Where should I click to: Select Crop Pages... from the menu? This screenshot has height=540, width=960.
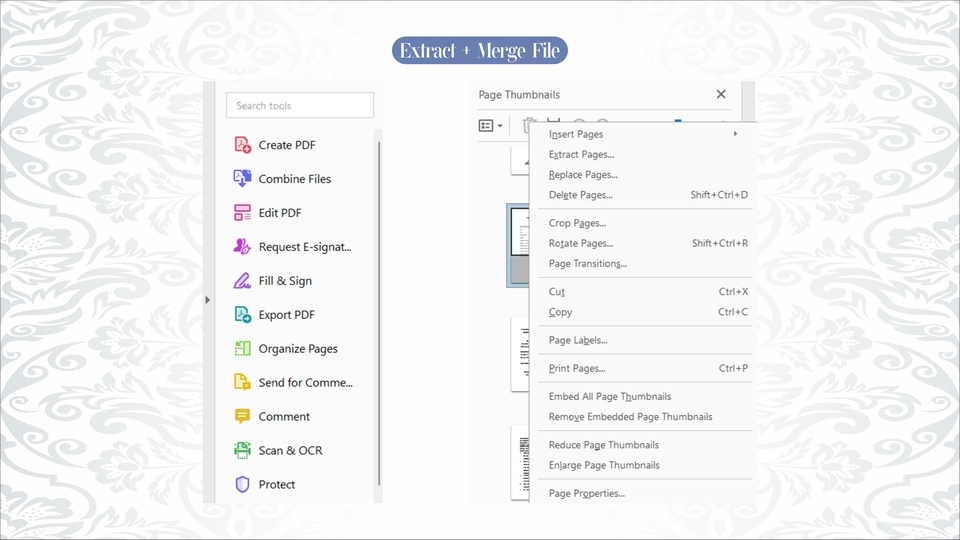point(644,223)
